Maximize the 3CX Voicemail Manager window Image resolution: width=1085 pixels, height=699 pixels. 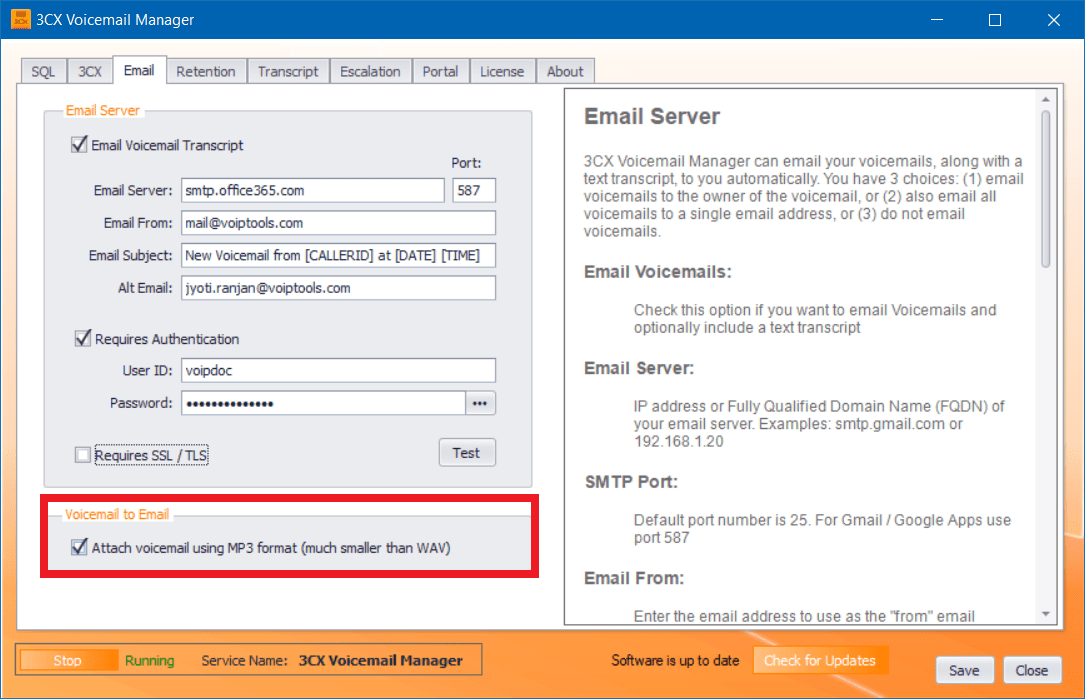tap(995, 19)
